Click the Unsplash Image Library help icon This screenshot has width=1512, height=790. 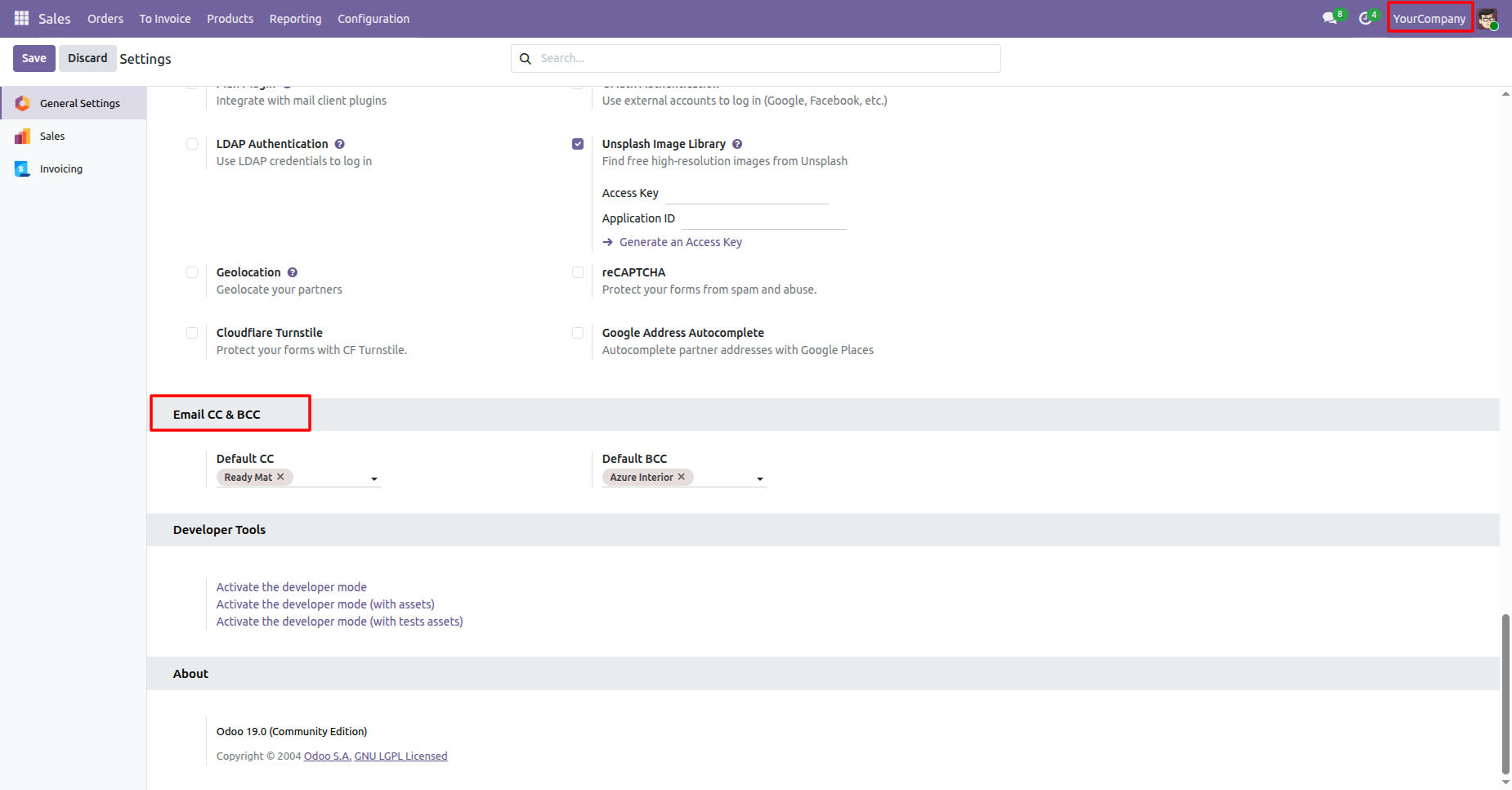[x=737, y=144]
